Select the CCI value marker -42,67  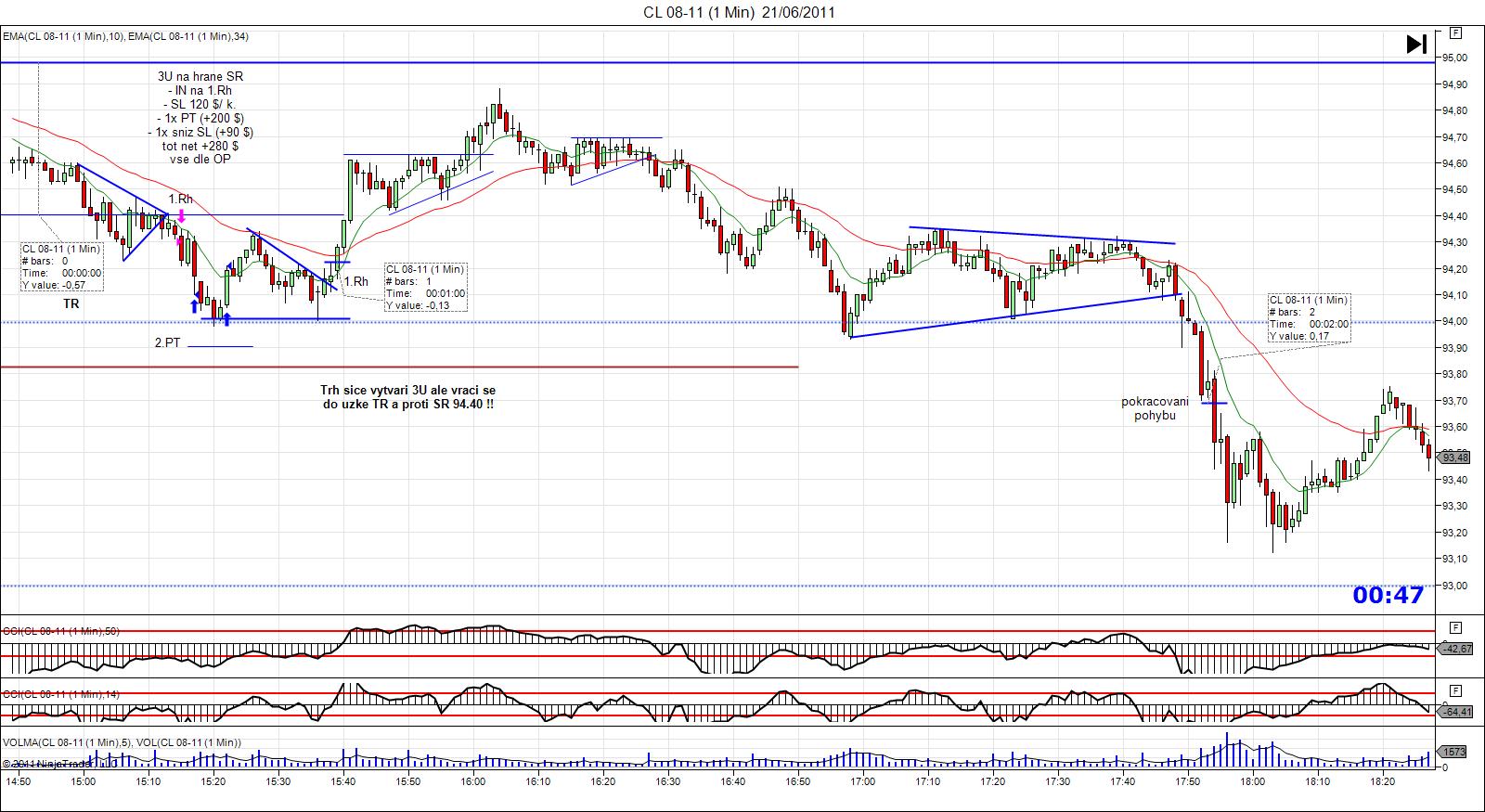(x=1457, y=649)
